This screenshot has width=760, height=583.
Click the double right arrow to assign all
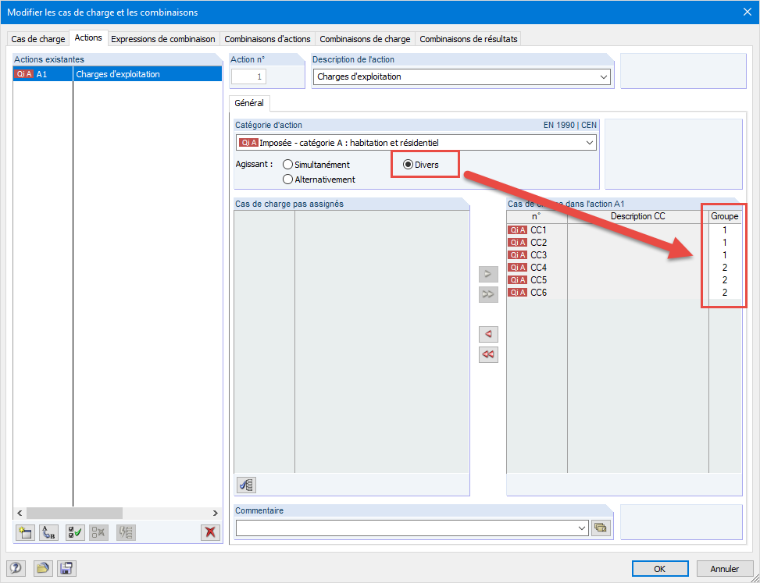tap(488, 294)
